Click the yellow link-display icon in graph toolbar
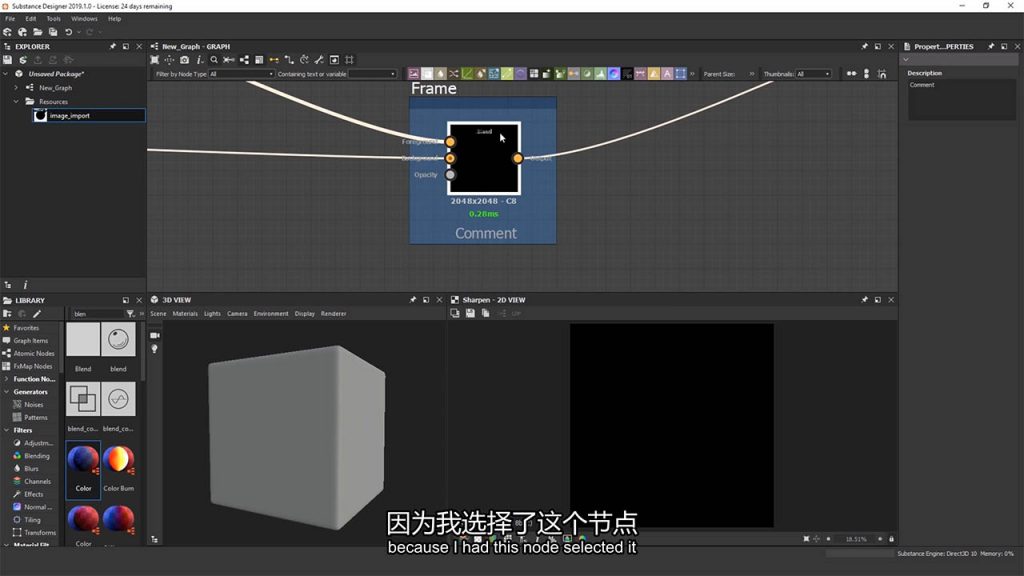 click(x=274, y=60)
